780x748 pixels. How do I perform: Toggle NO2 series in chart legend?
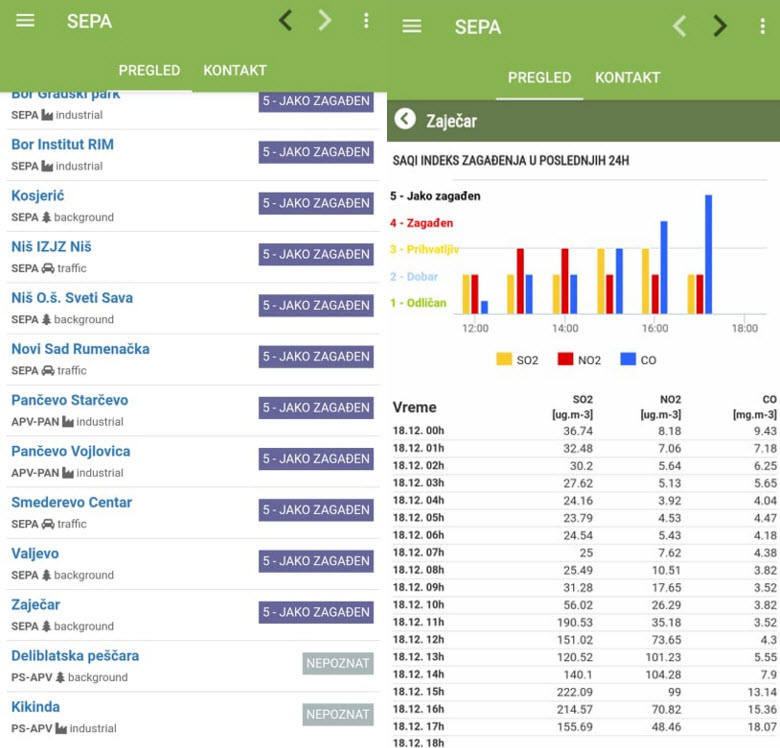[579, 359]
